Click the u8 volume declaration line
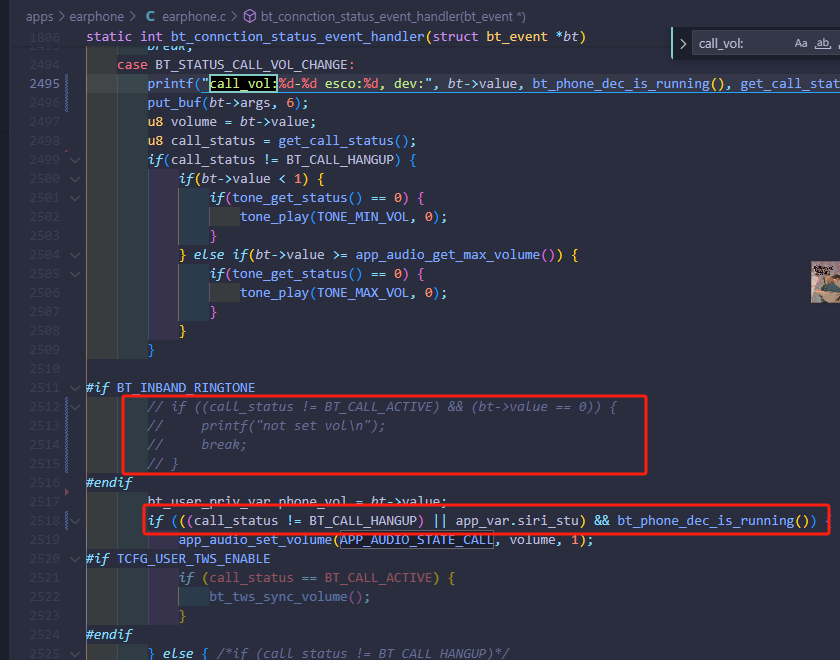This screenshot has height=660, width=840. (232, 122)
